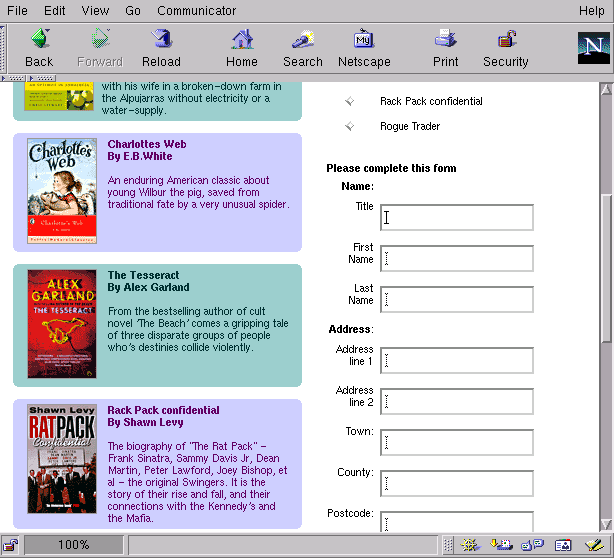Viewport: 616px width, 559px height.
Task: Click 'By Alex Garland' author text
Action: pyautogui.click(x=148, y=288)
